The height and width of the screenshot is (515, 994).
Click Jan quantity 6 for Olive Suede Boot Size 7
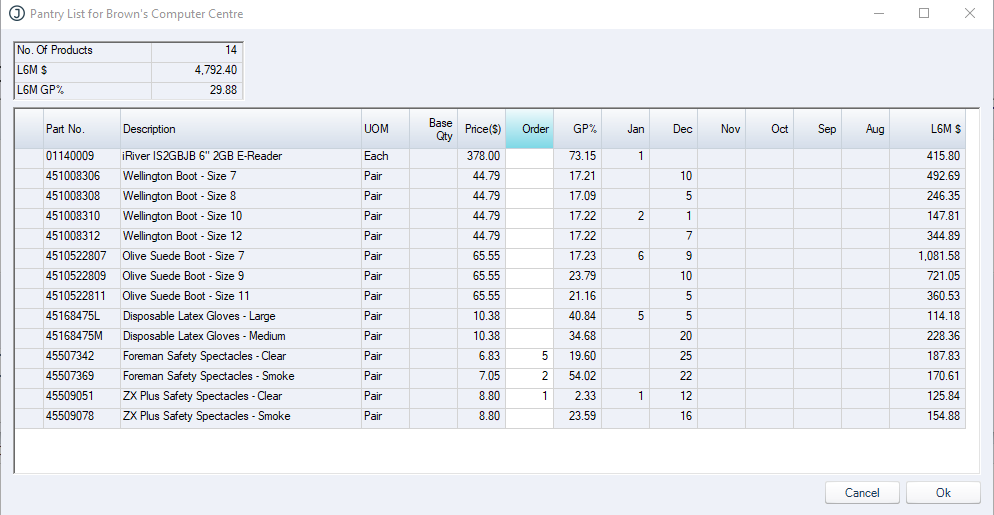coord(626,256)
